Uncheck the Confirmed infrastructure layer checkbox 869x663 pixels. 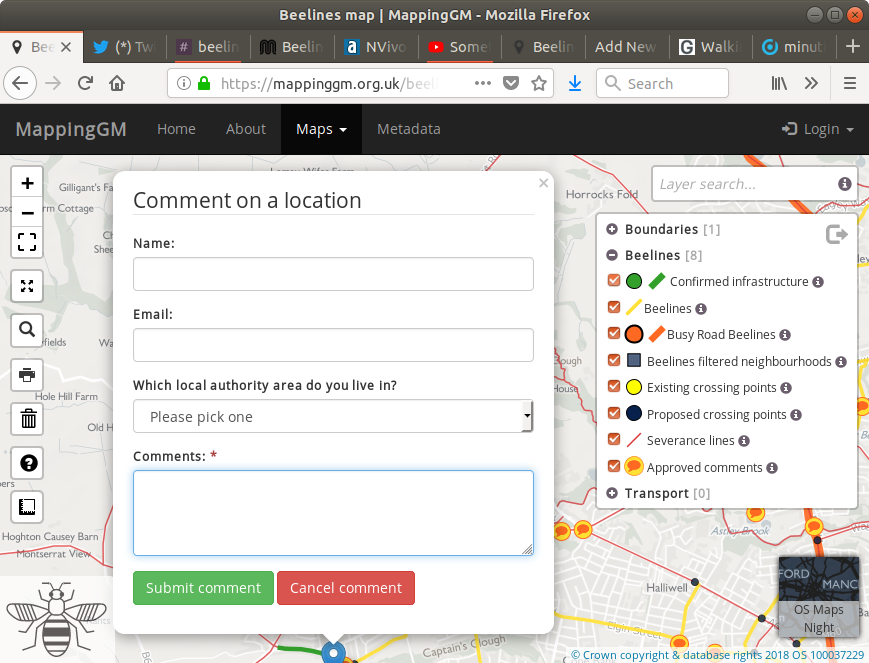(614, 281)
